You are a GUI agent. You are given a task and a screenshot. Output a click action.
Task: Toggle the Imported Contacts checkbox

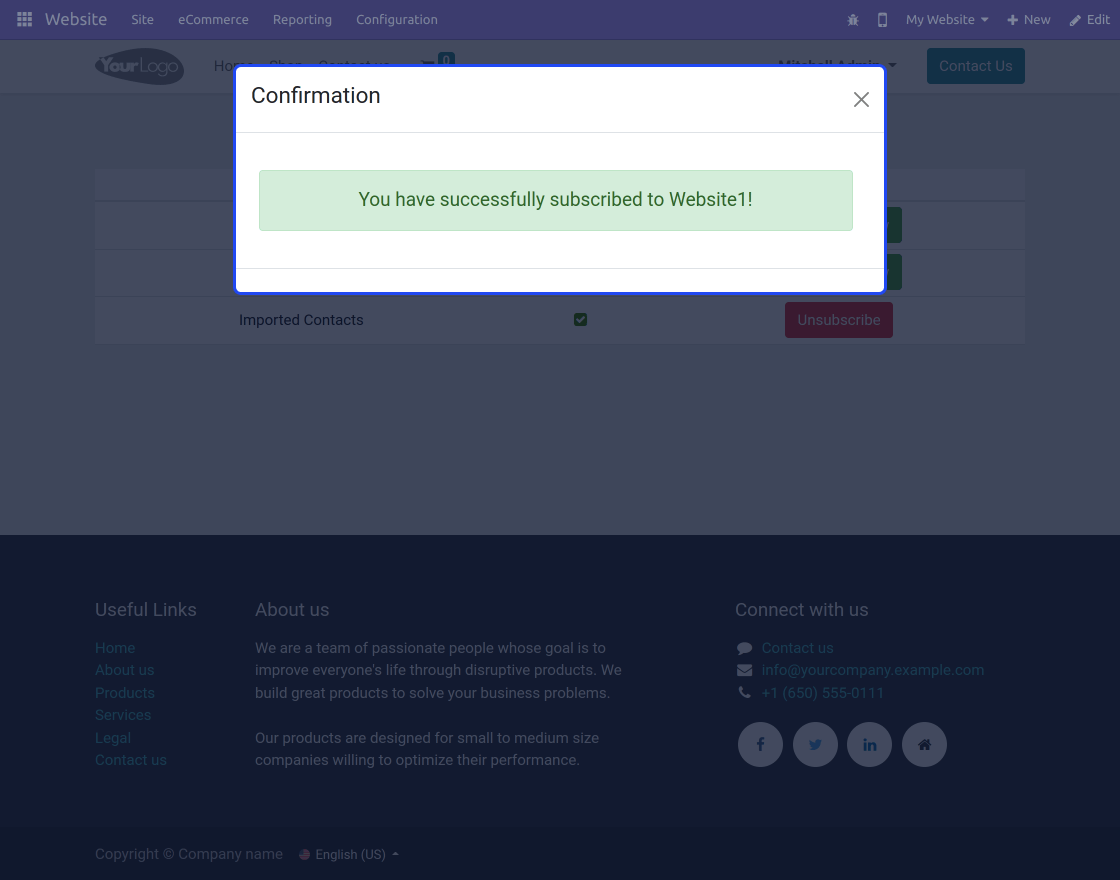click(x=580, y=320)
